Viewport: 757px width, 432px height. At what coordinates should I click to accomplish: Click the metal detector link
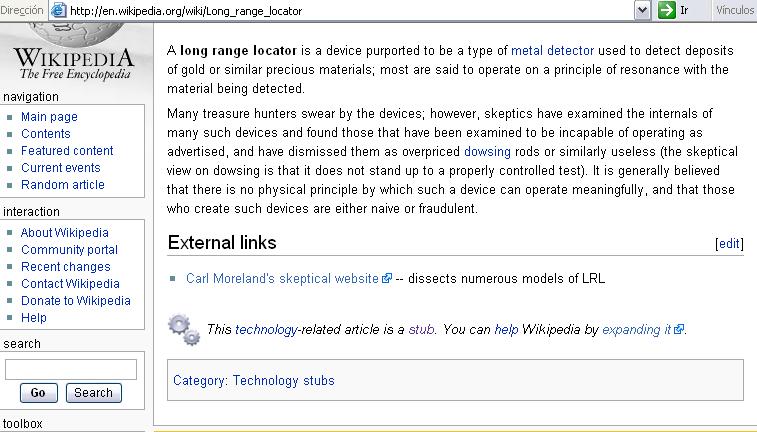tap(552, 51)
